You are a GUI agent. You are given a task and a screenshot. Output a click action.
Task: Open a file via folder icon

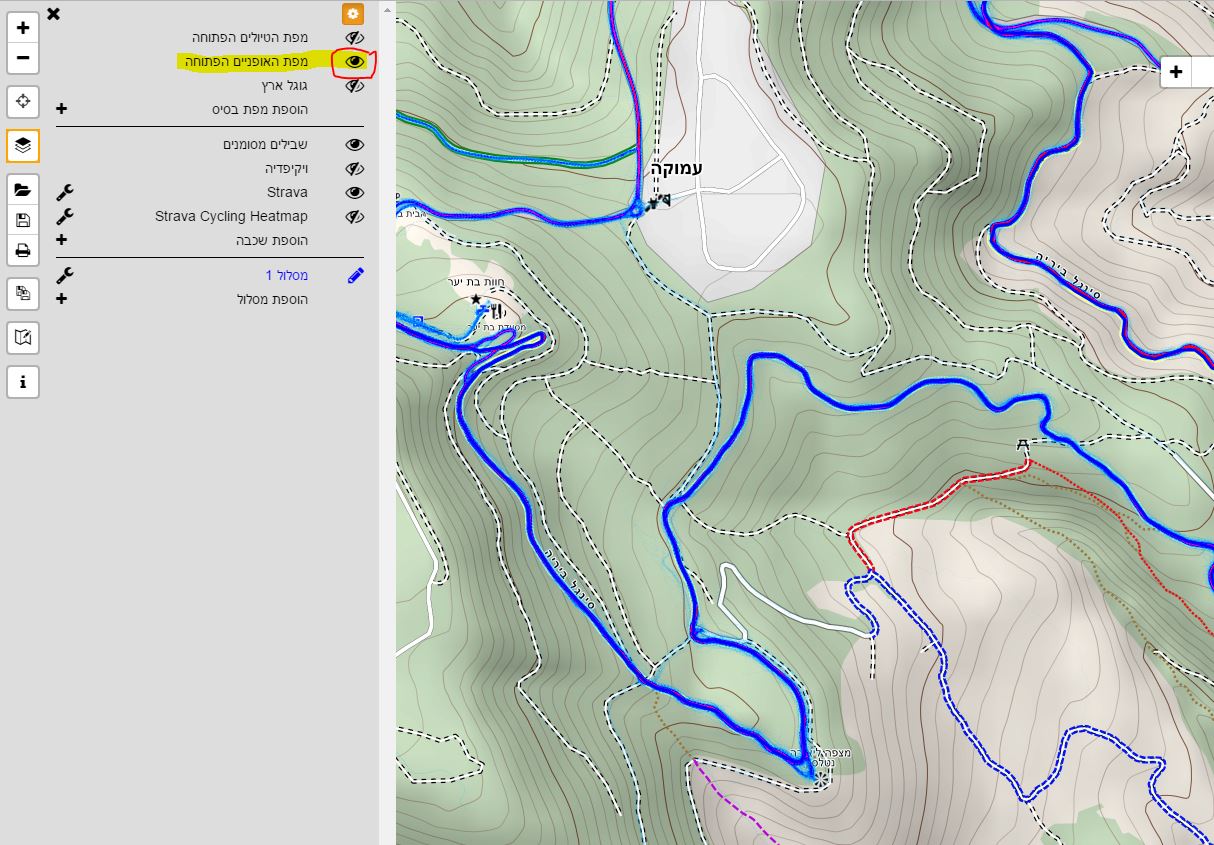pos(23,190)
